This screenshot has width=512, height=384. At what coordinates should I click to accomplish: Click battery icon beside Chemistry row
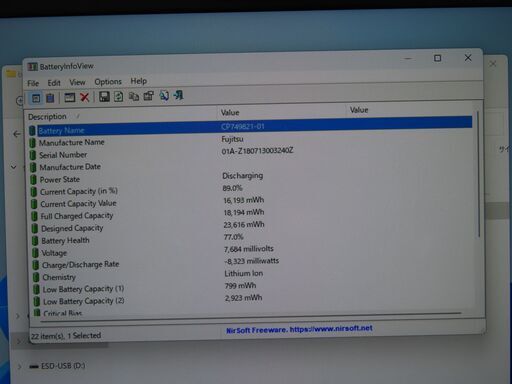point(36,277)
